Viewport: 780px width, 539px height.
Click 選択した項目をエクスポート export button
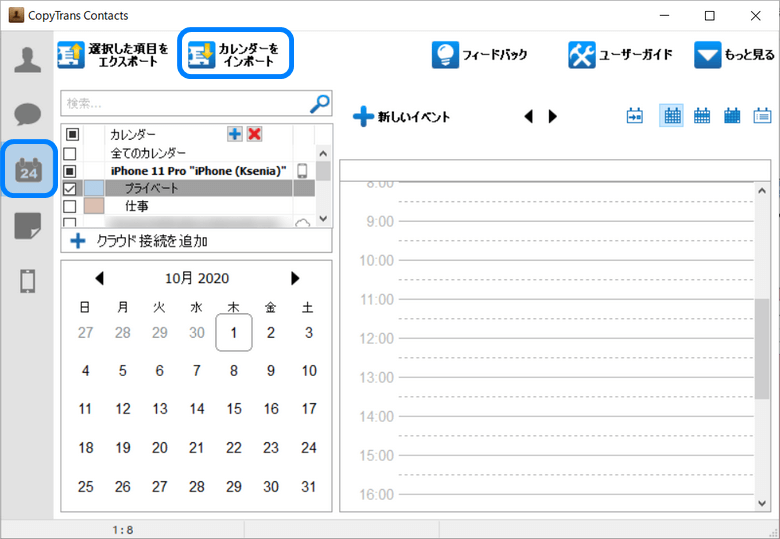tap(113, 55)
